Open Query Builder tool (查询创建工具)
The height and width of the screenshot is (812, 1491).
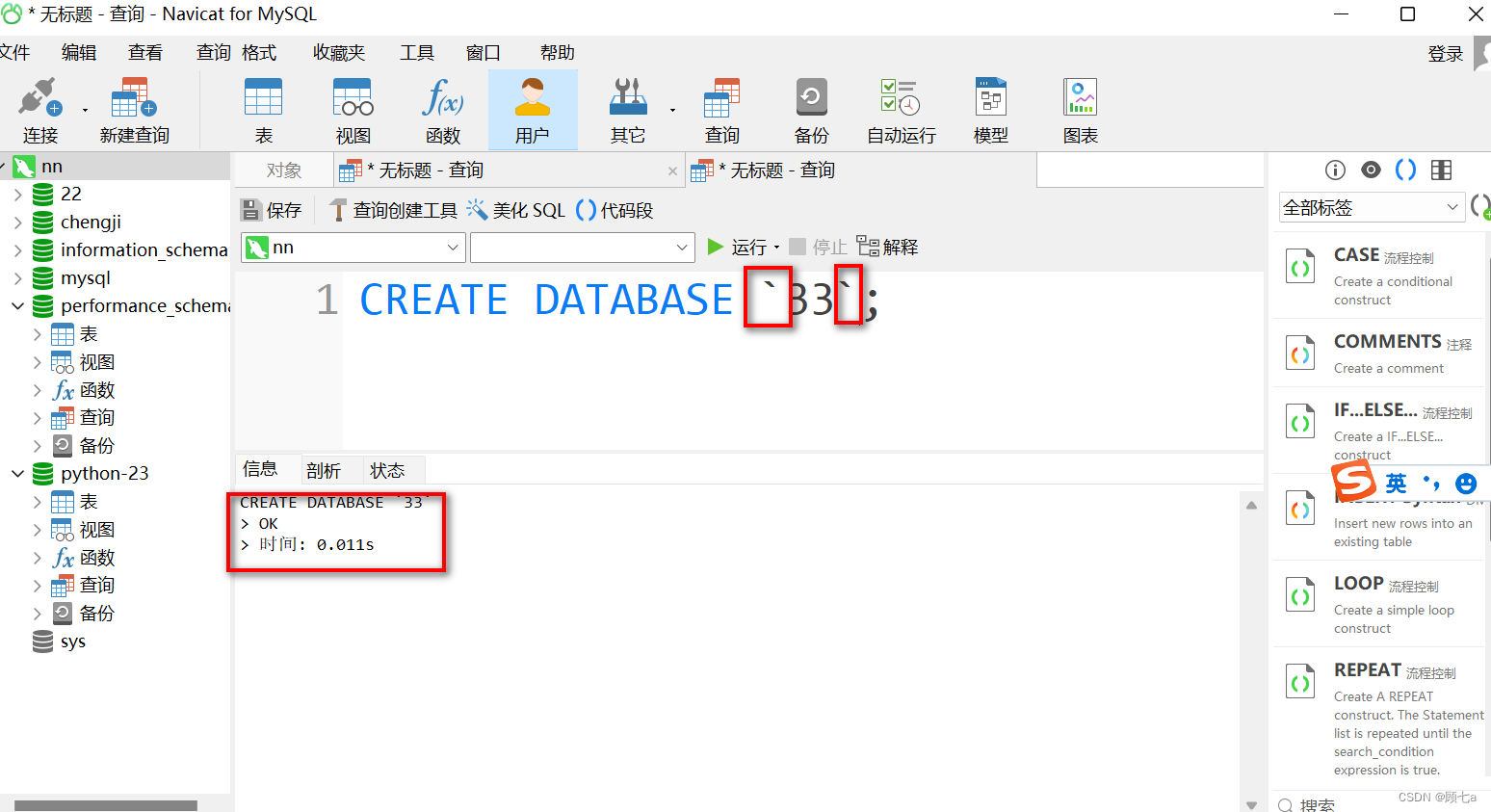(393, 210)
